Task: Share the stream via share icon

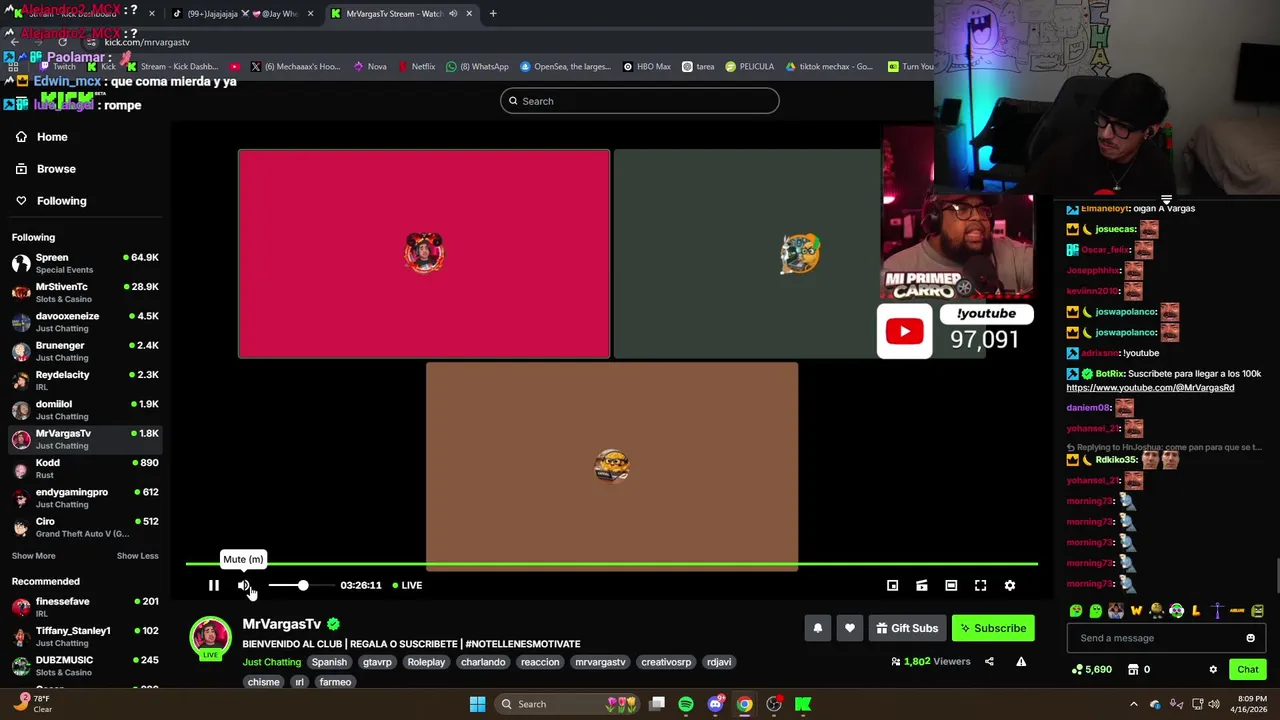Action: point(989,661)
